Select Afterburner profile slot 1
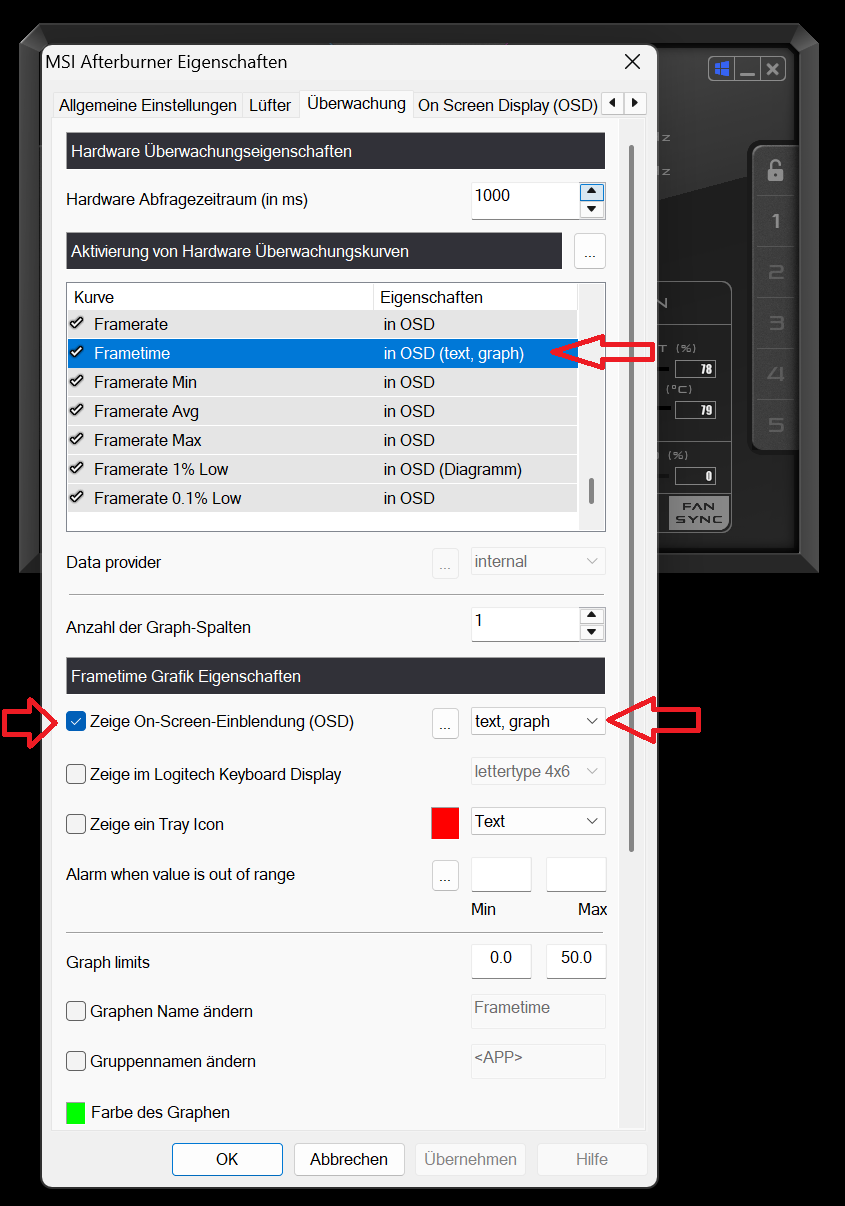 [776, 221]
